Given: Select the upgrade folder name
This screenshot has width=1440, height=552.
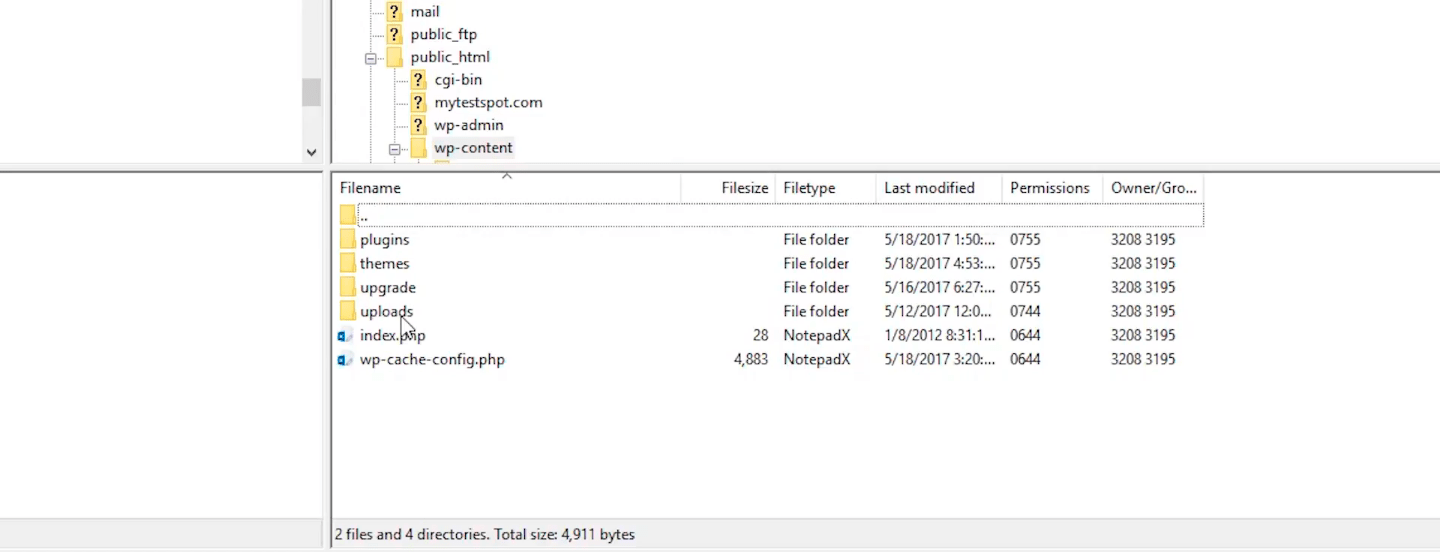Looking at the screenshot, I should click(388, 288).
